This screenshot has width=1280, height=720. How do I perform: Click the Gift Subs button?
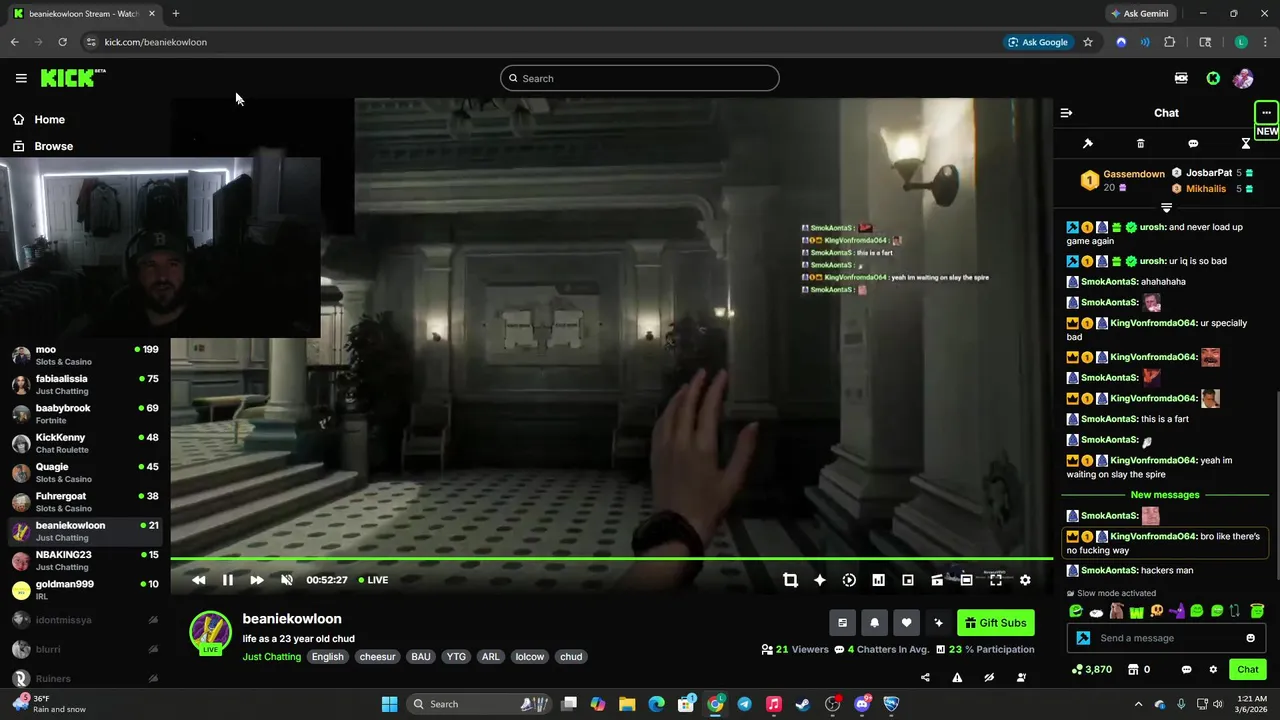point(995,623)
